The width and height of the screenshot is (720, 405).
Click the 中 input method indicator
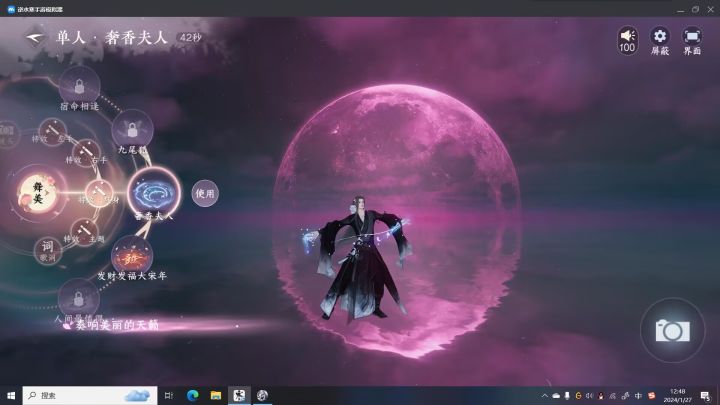tap(638, 395)
